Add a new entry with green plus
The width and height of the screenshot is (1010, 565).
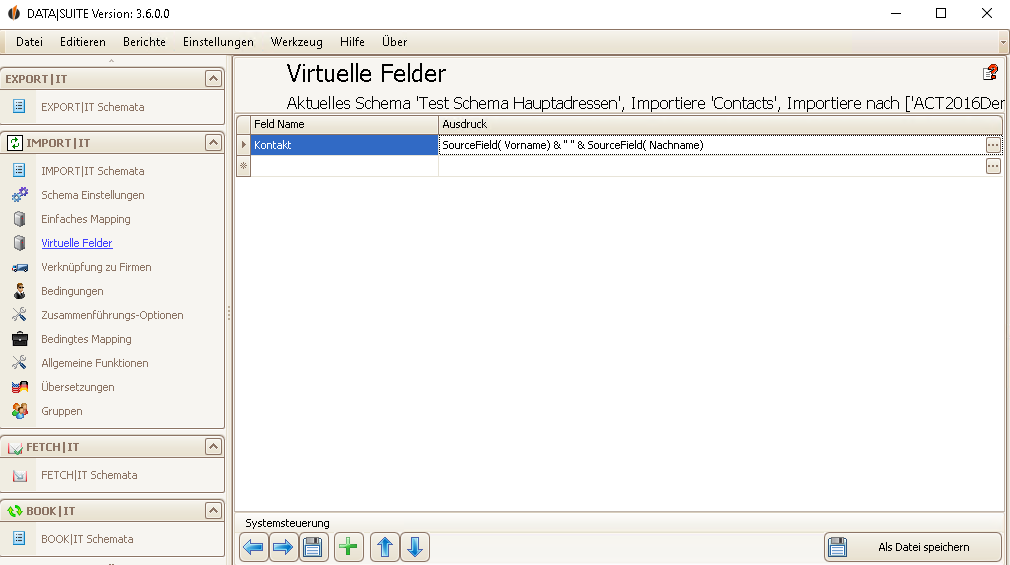click(348, 547)
